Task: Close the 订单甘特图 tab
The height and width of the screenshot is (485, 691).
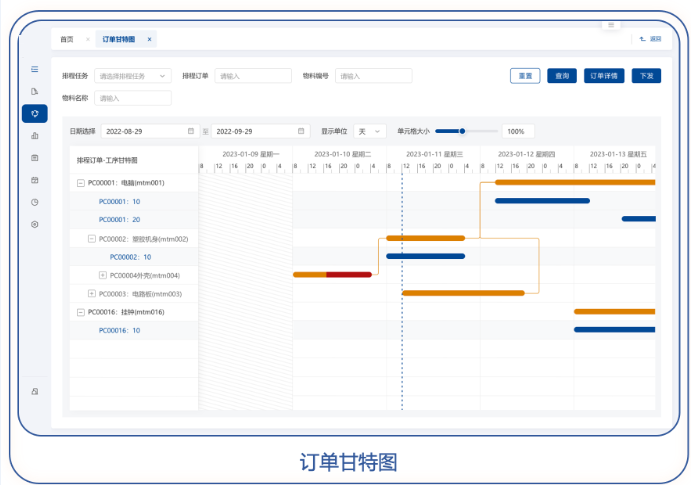Action: tap(149, 39)
